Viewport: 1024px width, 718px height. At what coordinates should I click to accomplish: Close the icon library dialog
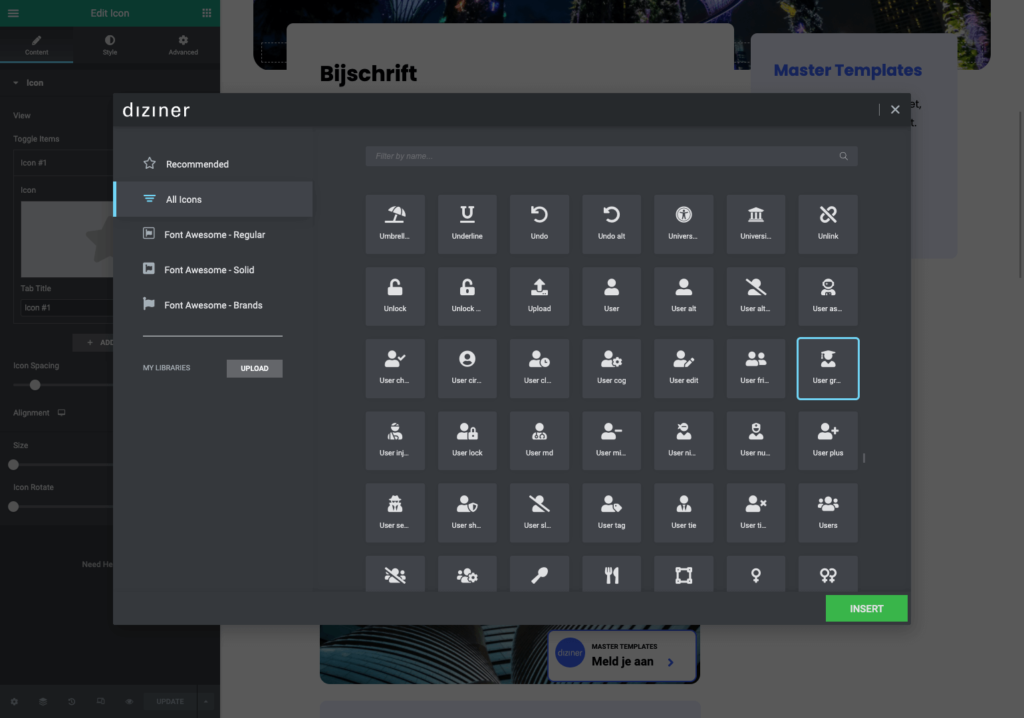click(x=895, y=110)
